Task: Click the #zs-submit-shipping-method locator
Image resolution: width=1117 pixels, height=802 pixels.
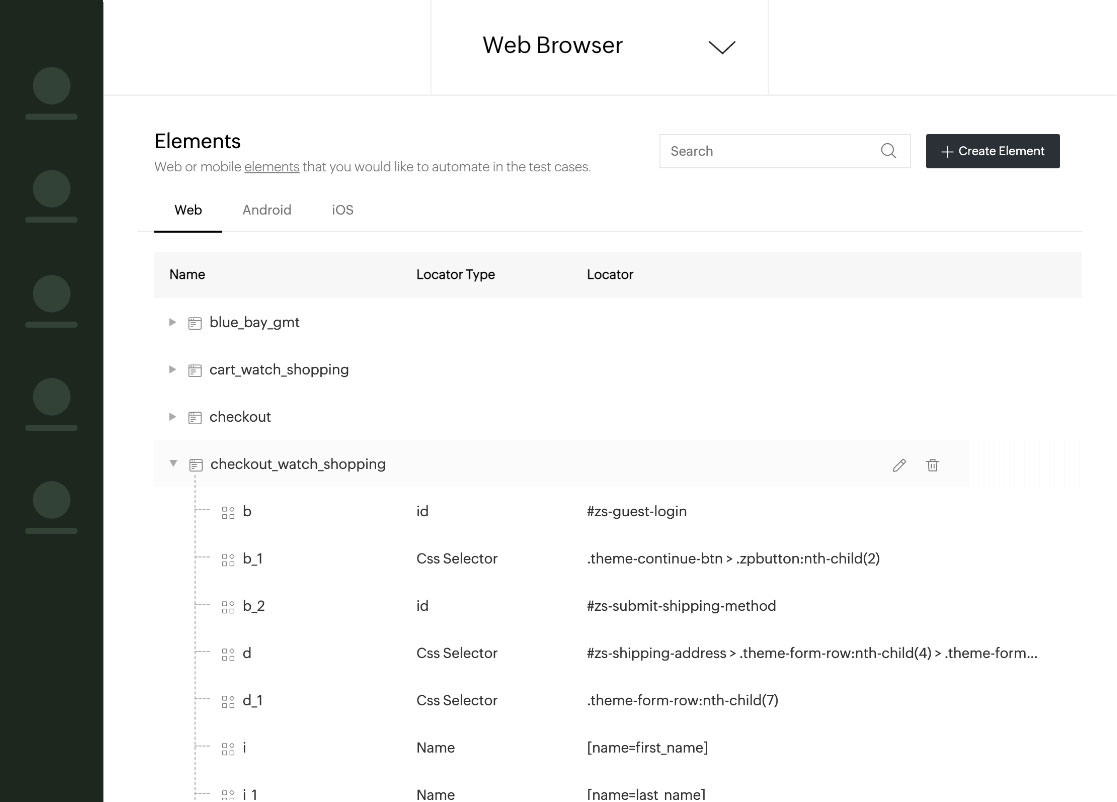Action: tap(681, 606)
